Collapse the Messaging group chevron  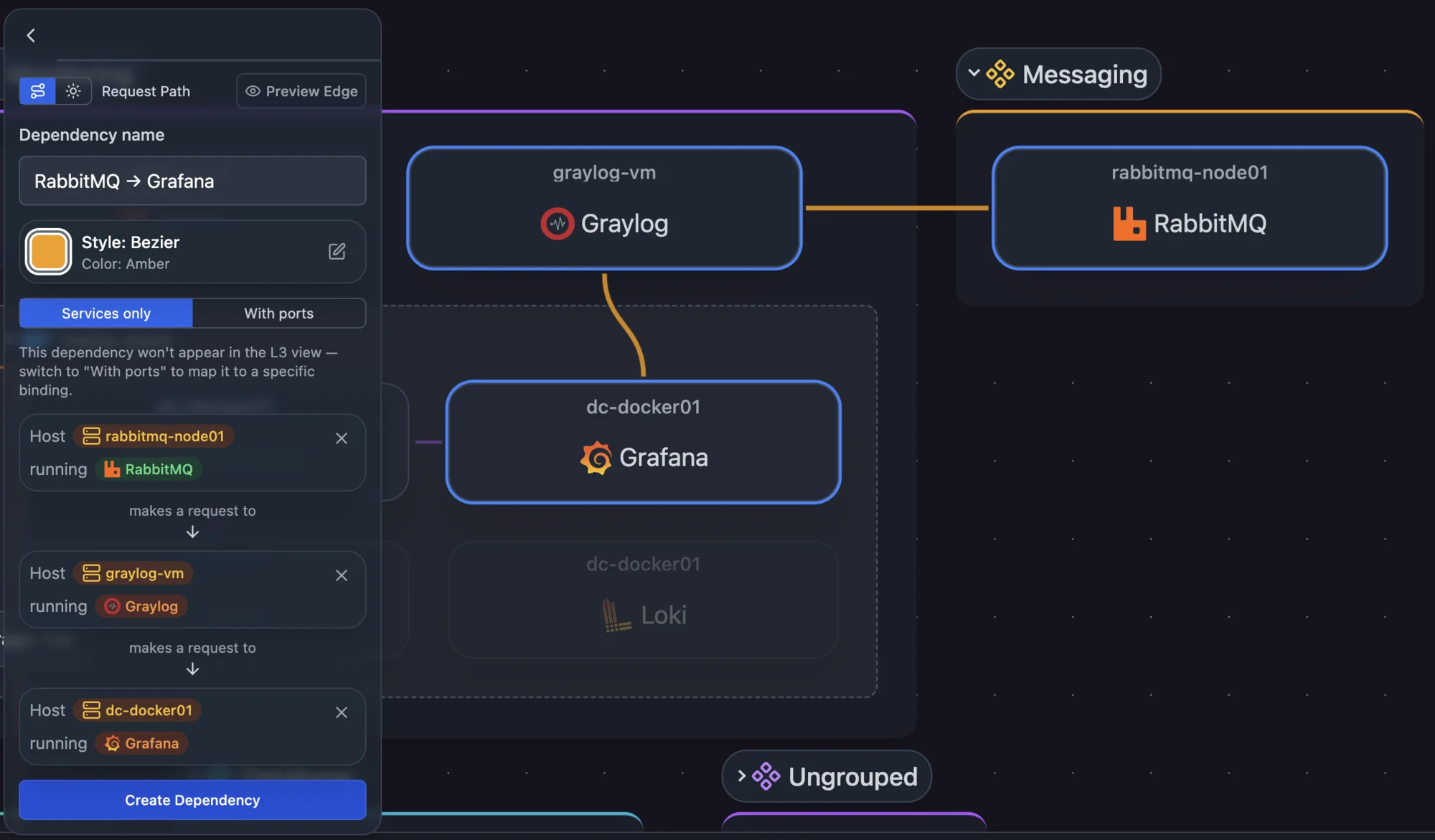(974, 73)
